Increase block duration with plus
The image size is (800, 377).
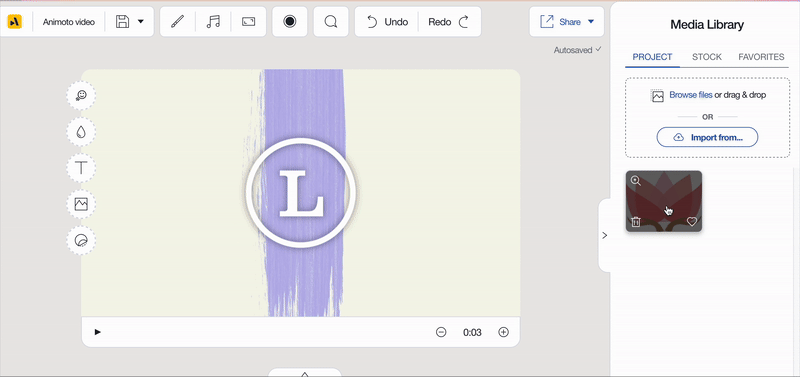click(x=504, y=332)
